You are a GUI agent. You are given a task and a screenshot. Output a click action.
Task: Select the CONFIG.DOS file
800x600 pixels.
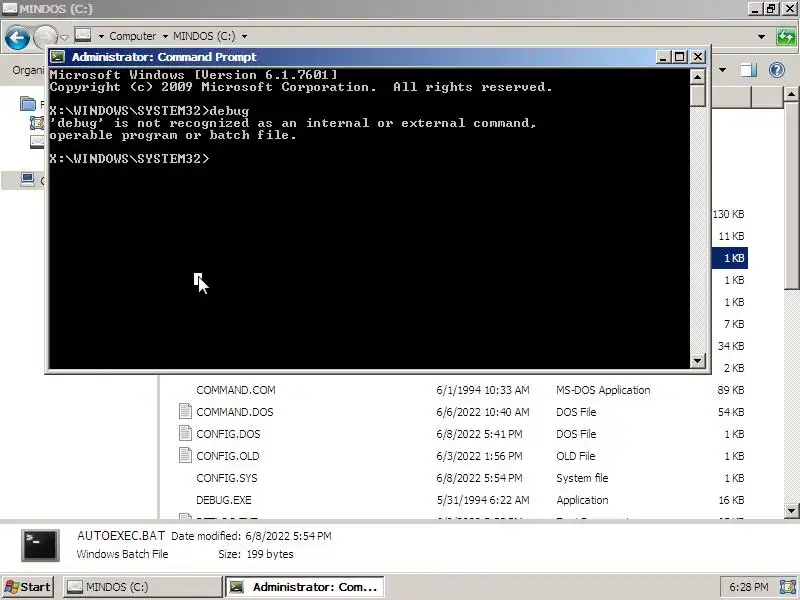[x=228, y=434]
